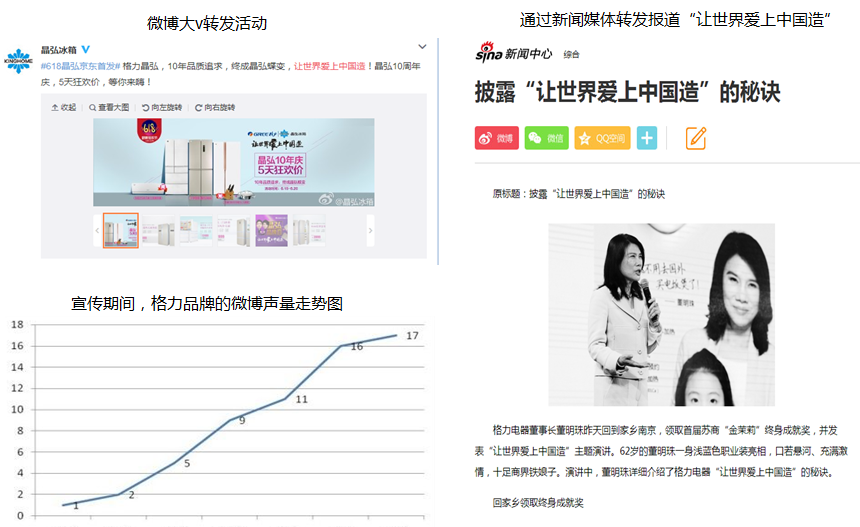Click the 原标题 line of the article

[x=579, y=194]
